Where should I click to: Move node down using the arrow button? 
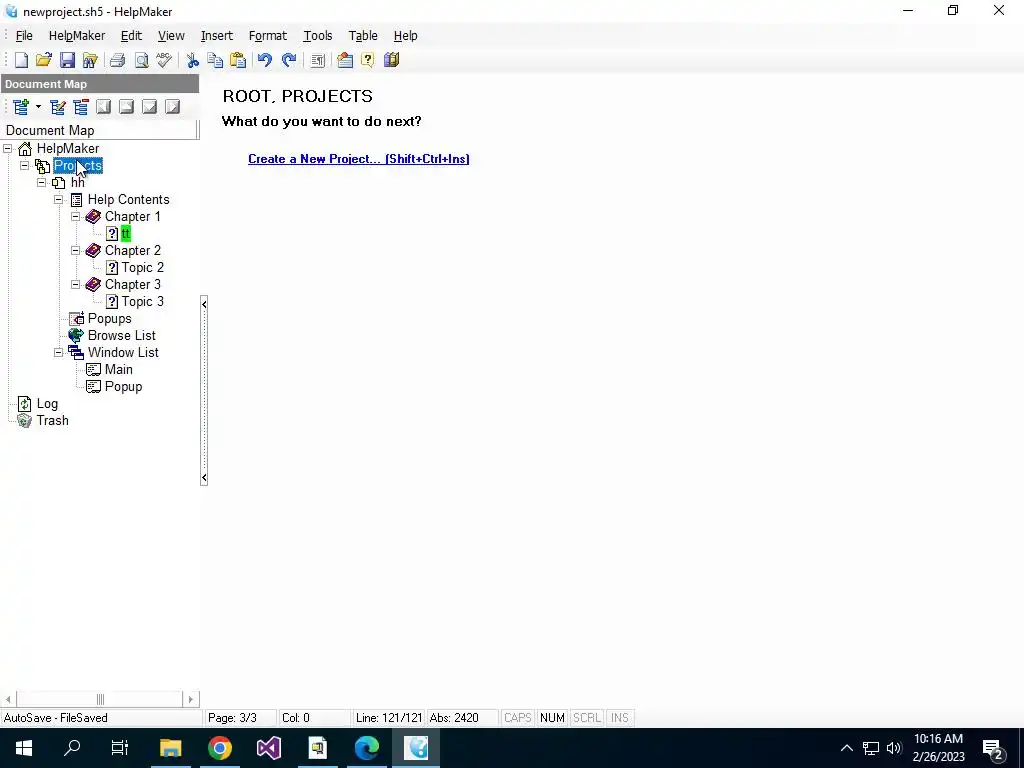(x=150, y=106)
